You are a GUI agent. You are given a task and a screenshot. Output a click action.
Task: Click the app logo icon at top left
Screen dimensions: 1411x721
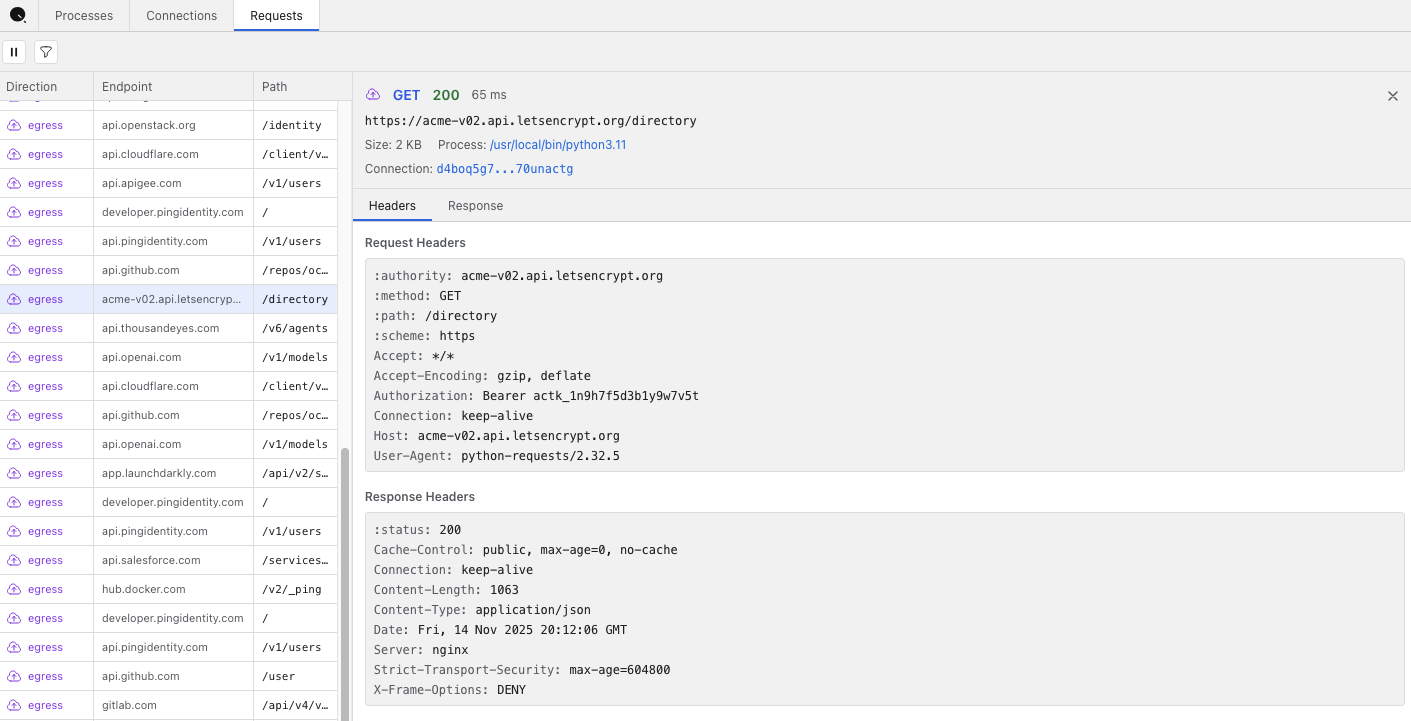pos(18,15)
